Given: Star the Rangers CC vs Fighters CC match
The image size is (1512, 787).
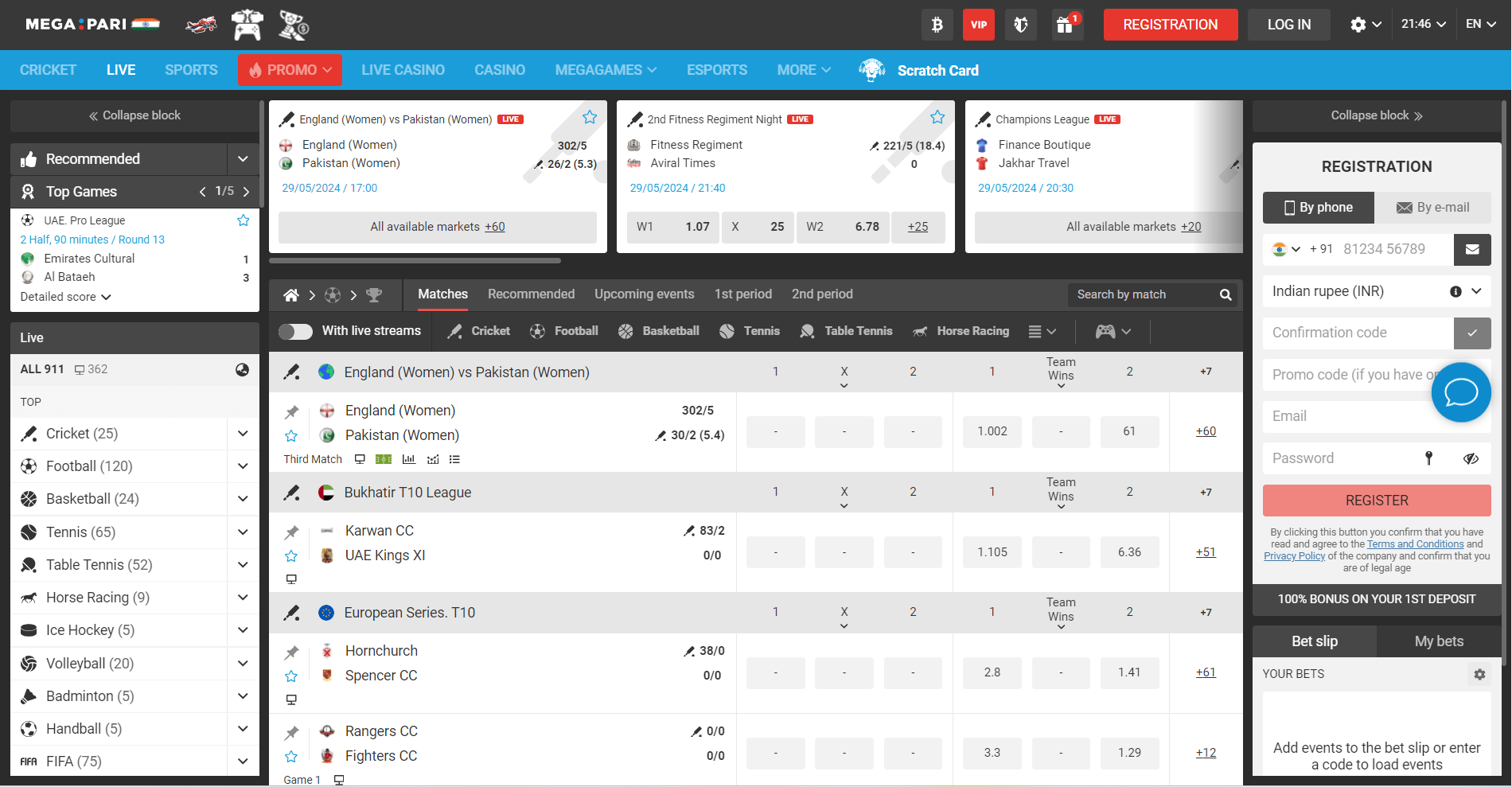Looking at the screenshot, I should click(291, 757).
